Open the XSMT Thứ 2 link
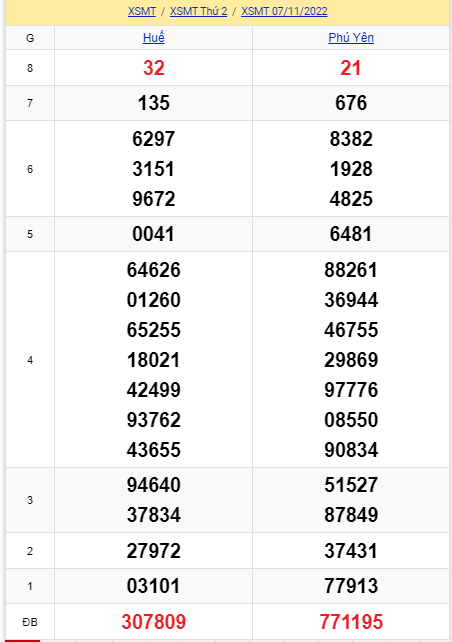452x642 pixels. 199,11
